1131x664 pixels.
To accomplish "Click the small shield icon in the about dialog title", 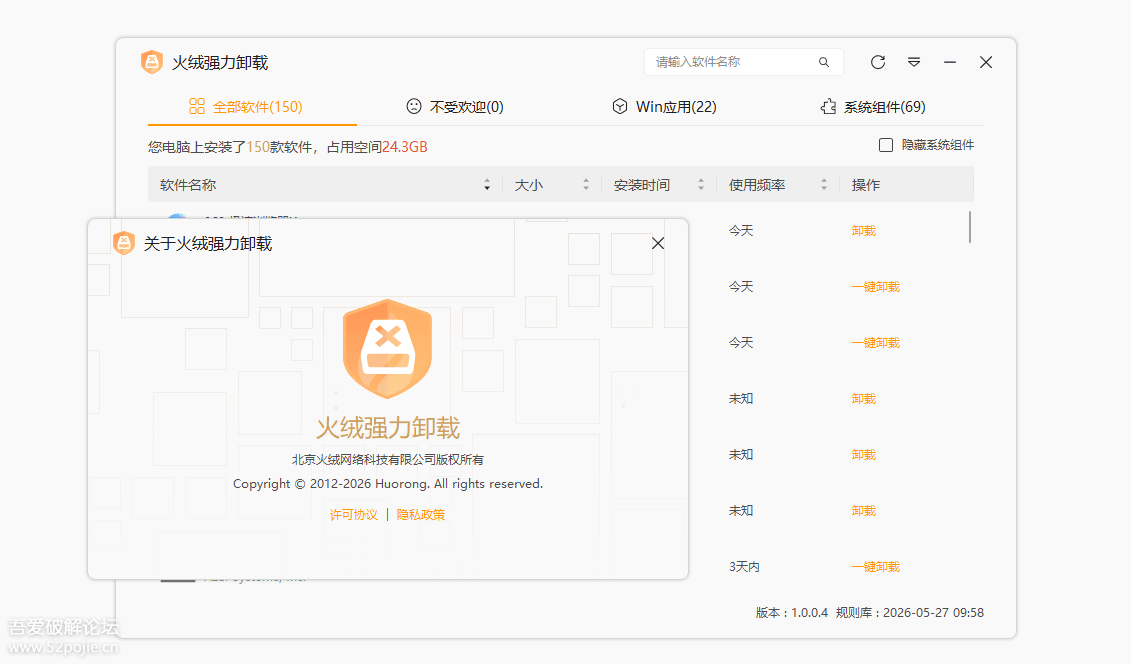I will pyautogui.click(x=124, y=243).
